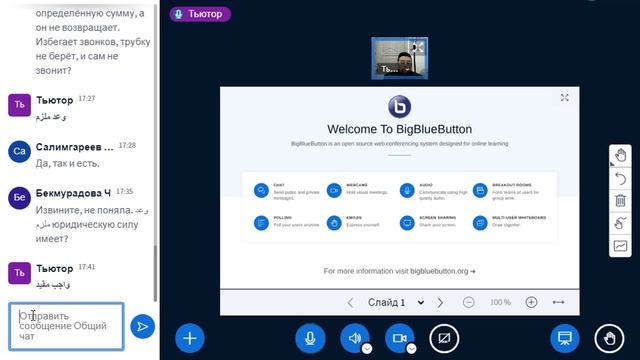Click the Audio feature icon on slide

pos(407,190)
